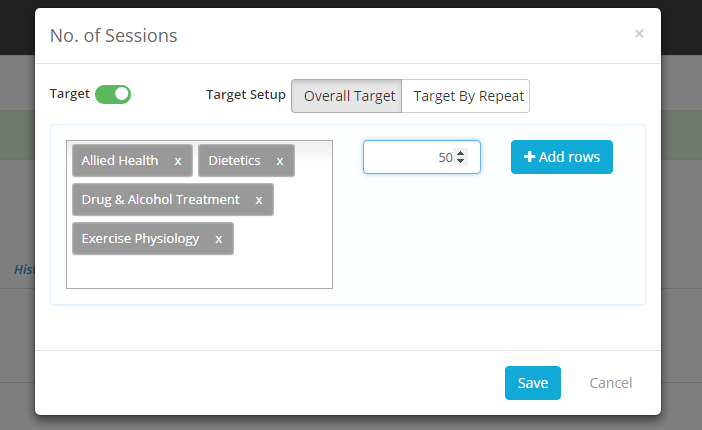Switch to Target By Repeat

[466, 96]
